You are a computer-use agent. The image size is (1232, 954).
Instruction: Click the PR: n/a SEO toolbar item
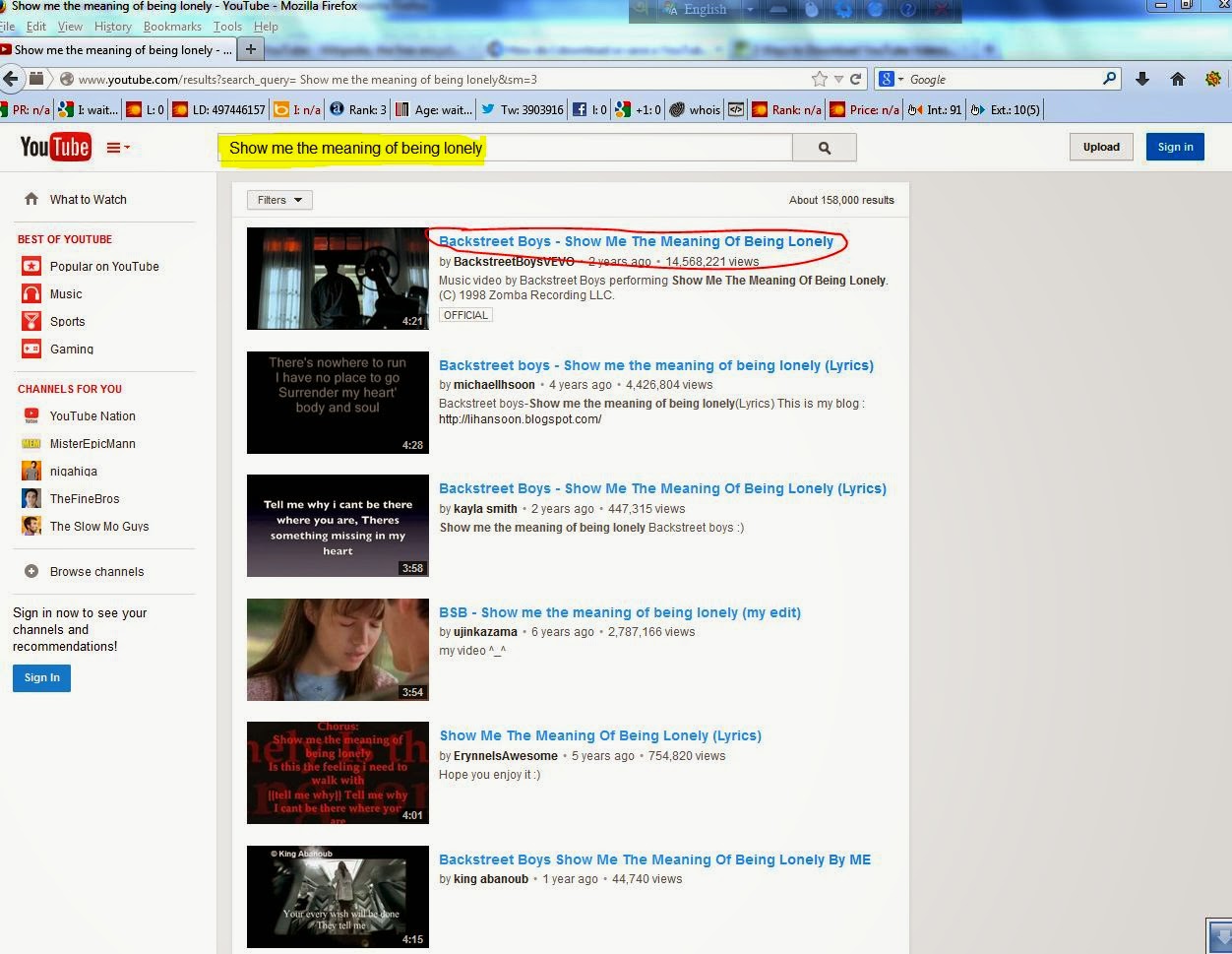[26, 109]
